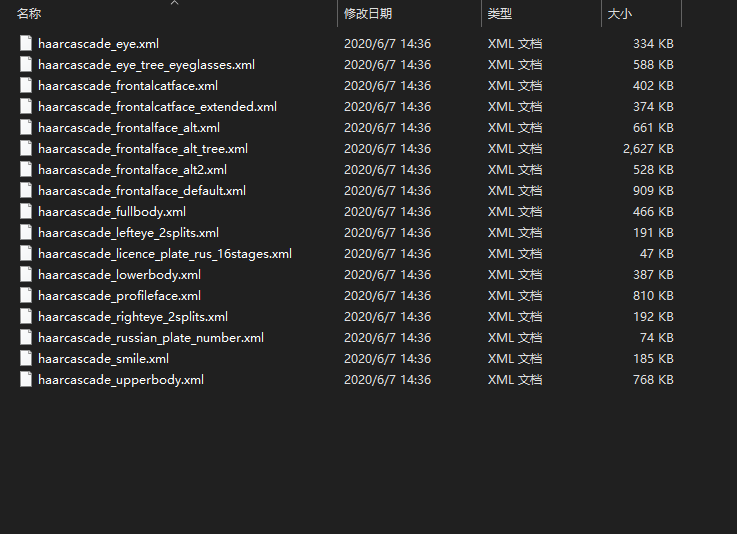Click the XML 文档 type of haarcascade_lowerbody.xml
Screen dimensions: 737x534
[x=515, y=275]
